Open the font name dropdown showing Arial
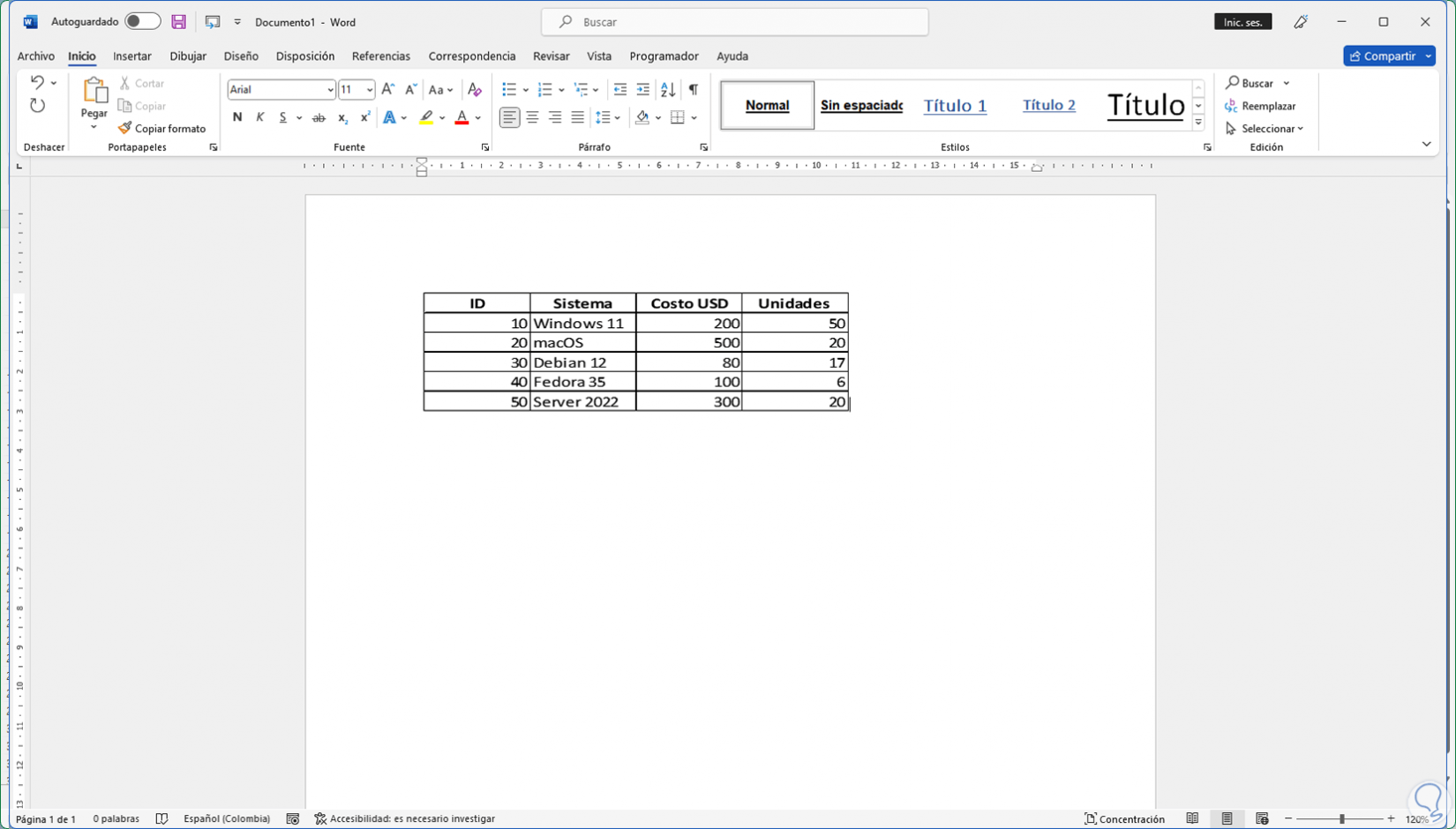Screen dimensions: 1456x829 point(330,89)
